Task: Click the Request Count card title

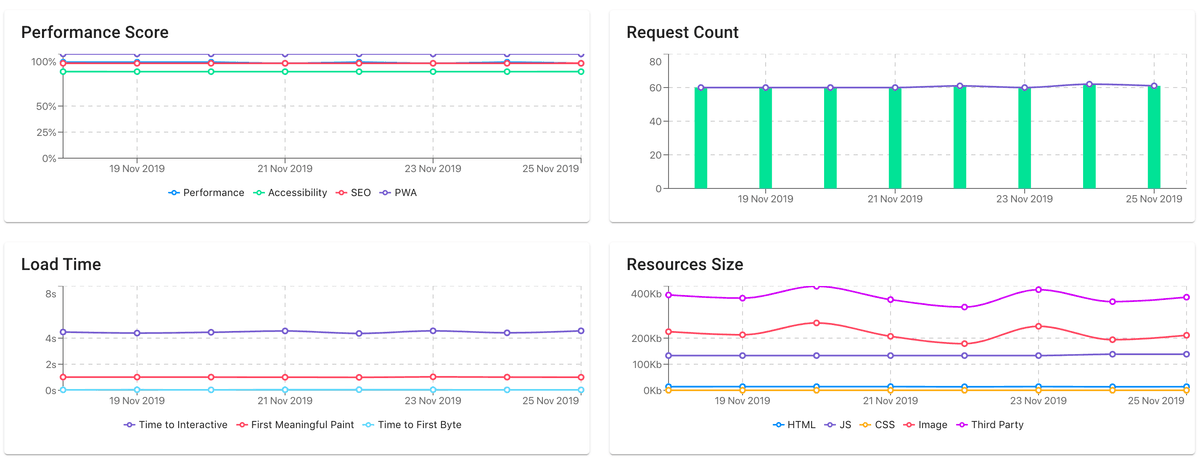Action: (683, 33)
